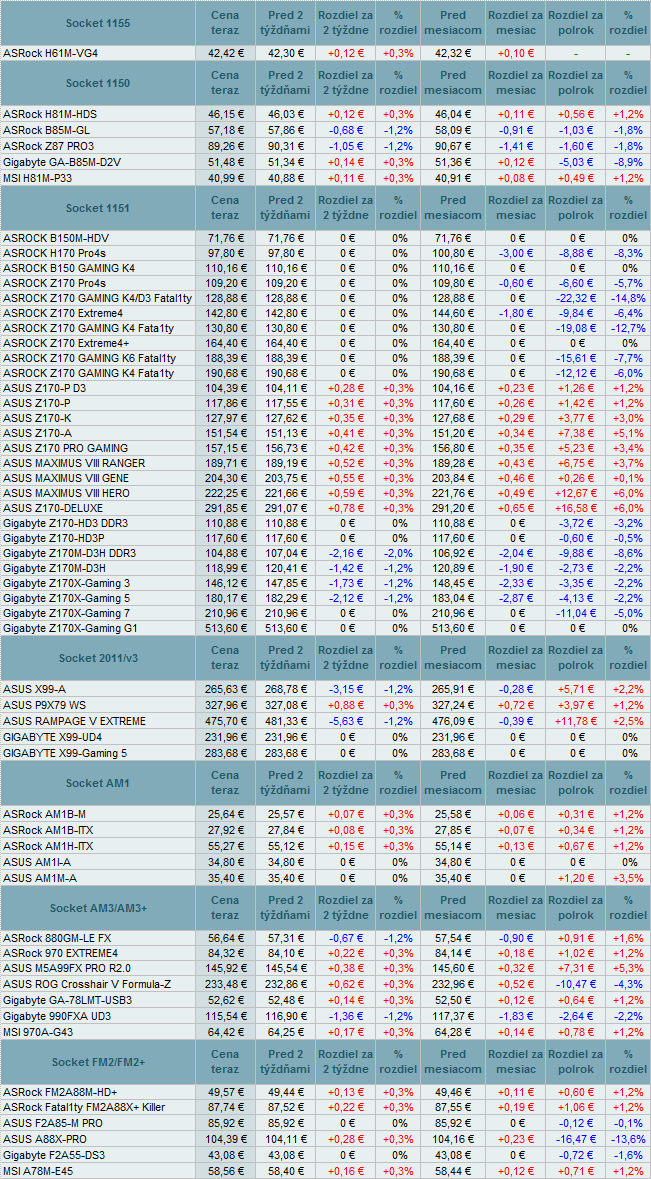Image resolution: width=651 pixels, height=1179 pixels.
Task: Click the Socket 1155 section header
Action: [x=98, y=23]
